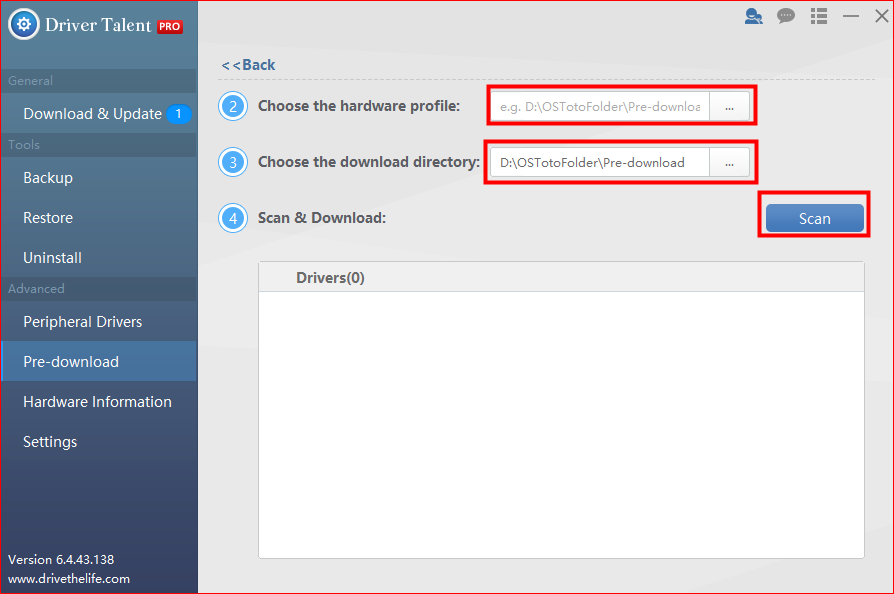Open the feedback speech bubble icon
The height and width of the screenshot is (594, 894).
pos(786,16)
